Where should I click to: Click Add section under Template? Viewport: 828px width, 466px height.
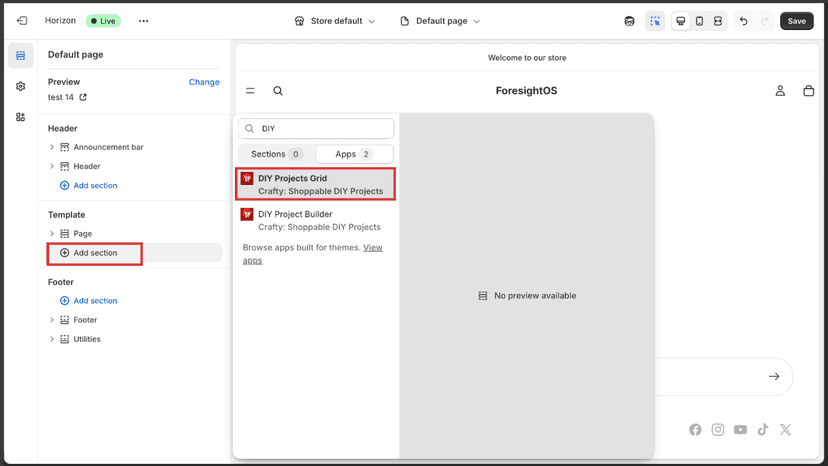(89, 253)
